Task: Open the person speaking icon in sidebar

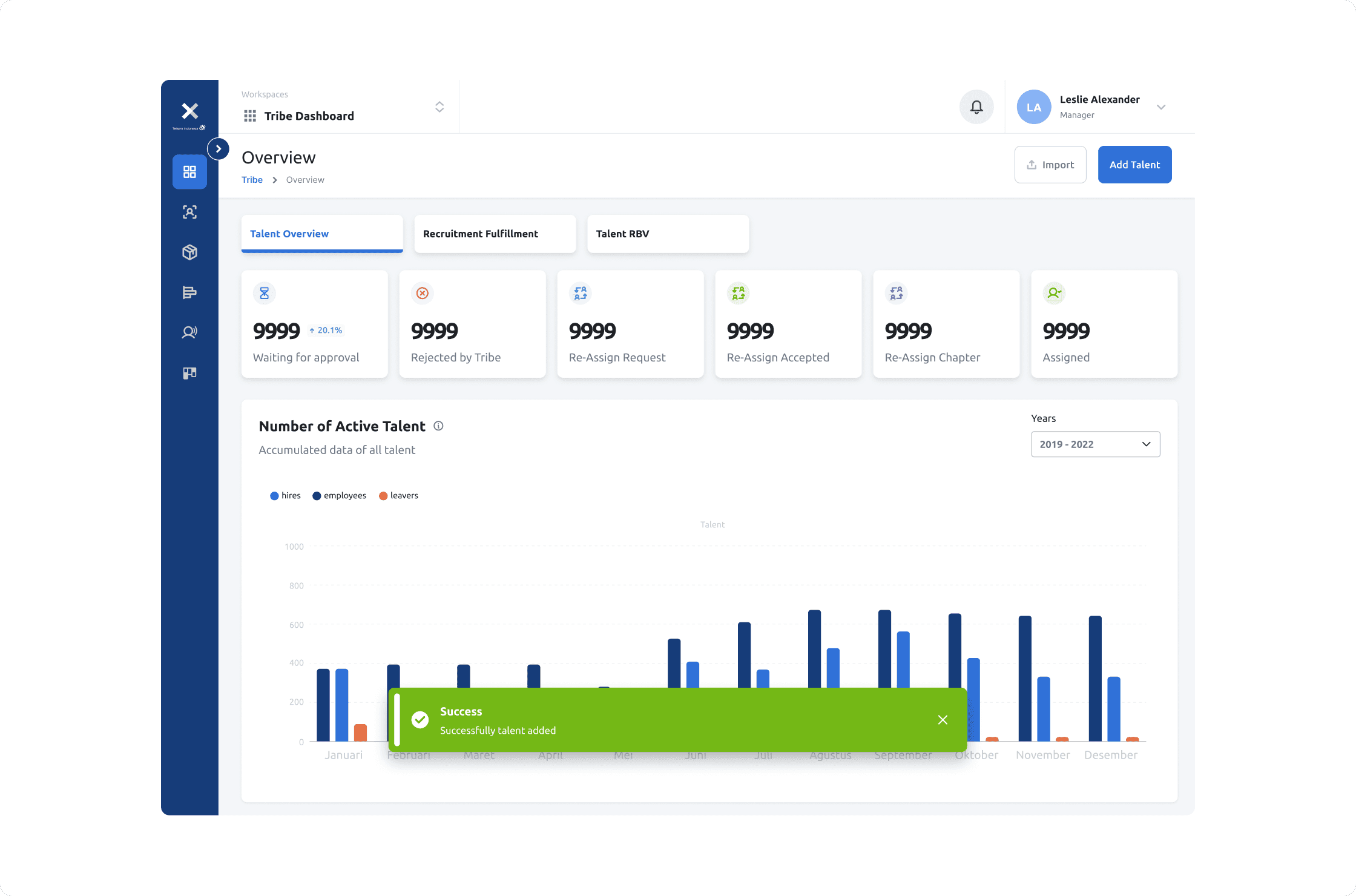Action: coord(189,332)
